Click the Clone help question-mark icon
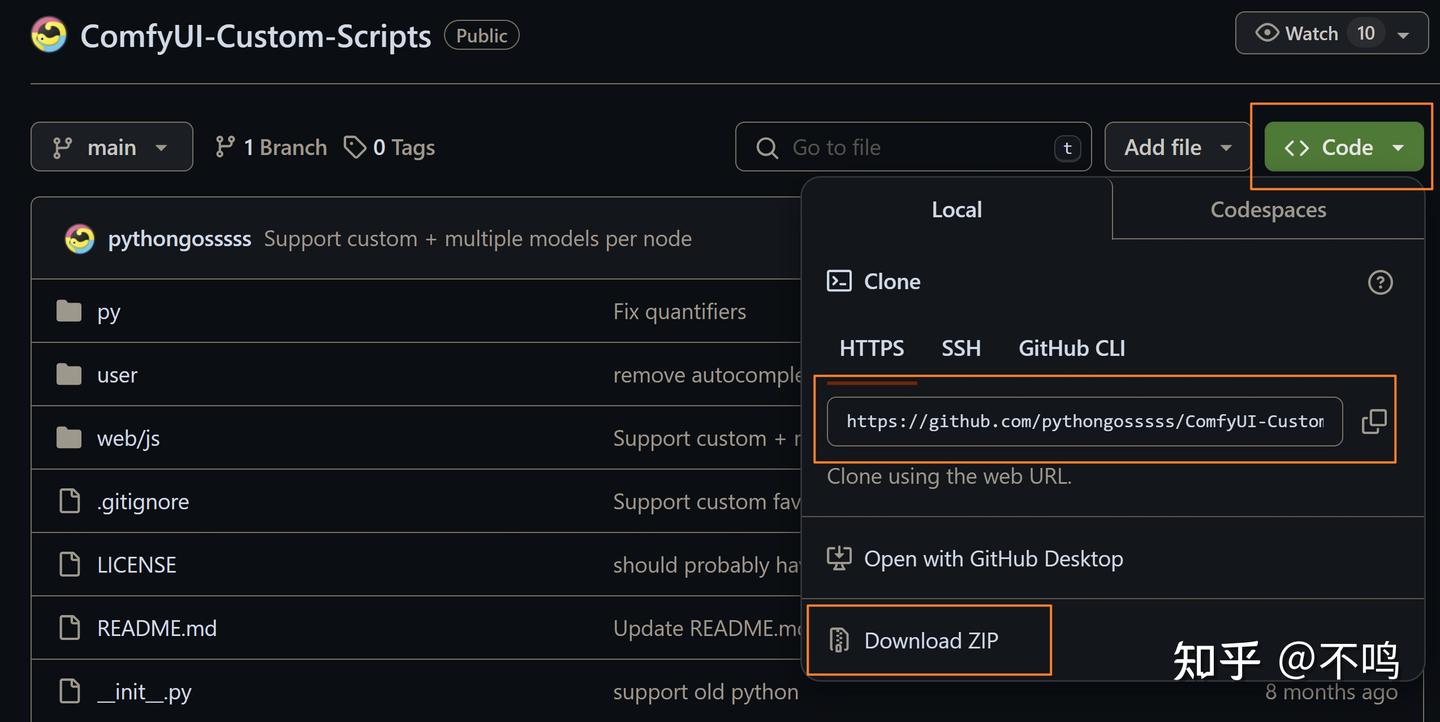The height and width of the screenshot is (722, 1440). pos(1380,283)
